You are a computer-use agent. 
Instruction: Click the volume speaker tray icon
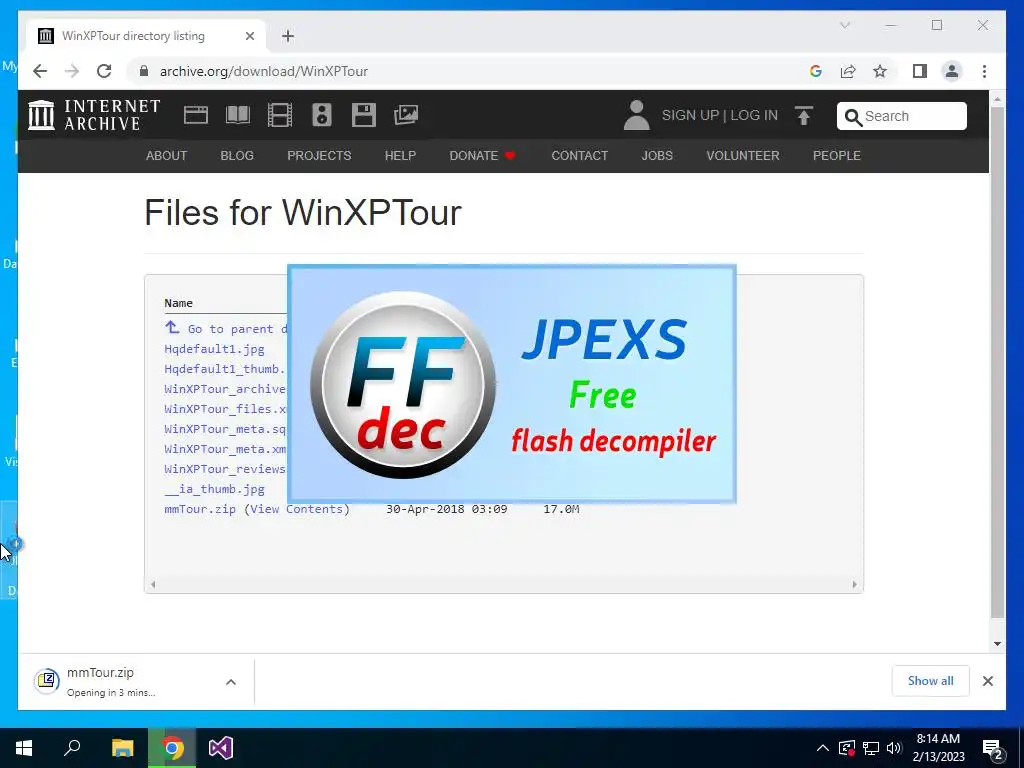pyautogui.click(x=894, y=748)
